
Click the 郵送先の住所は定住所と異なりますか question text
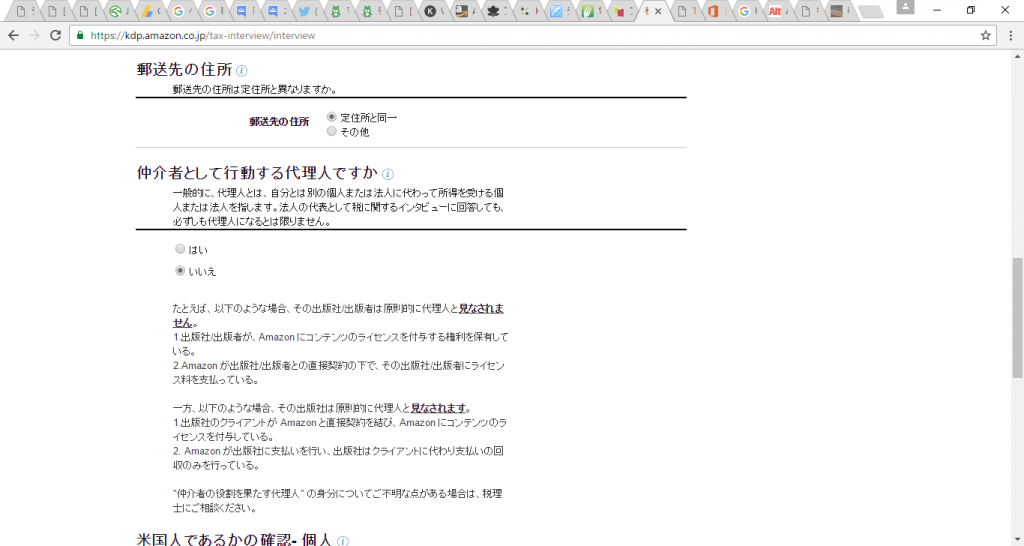255,89
